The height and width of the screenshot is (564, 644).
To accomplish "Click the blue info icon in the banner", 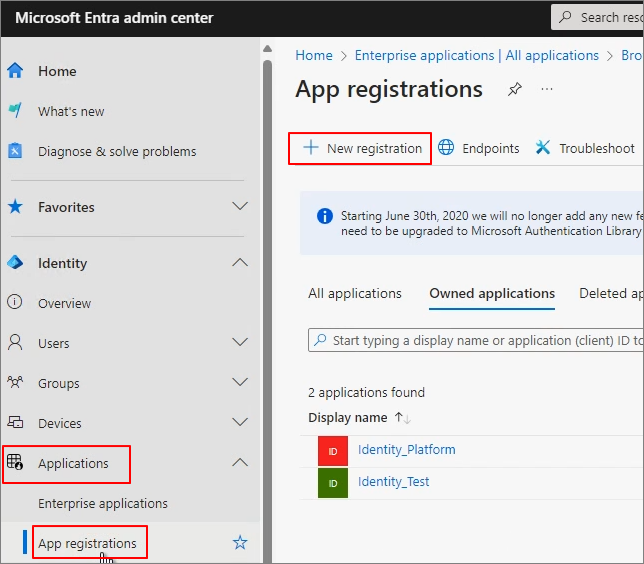I will [324, 216].
